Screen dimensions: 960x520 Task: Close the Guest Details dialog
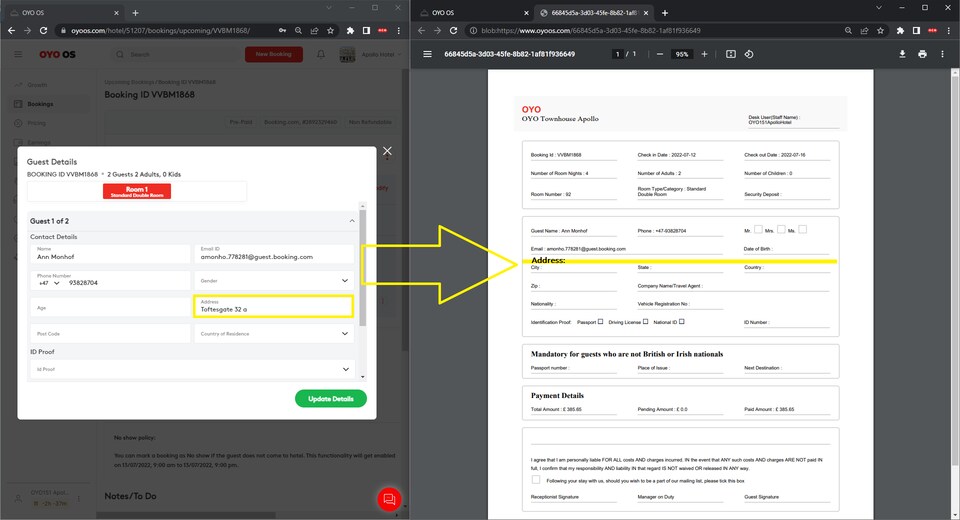coord(387,151)
